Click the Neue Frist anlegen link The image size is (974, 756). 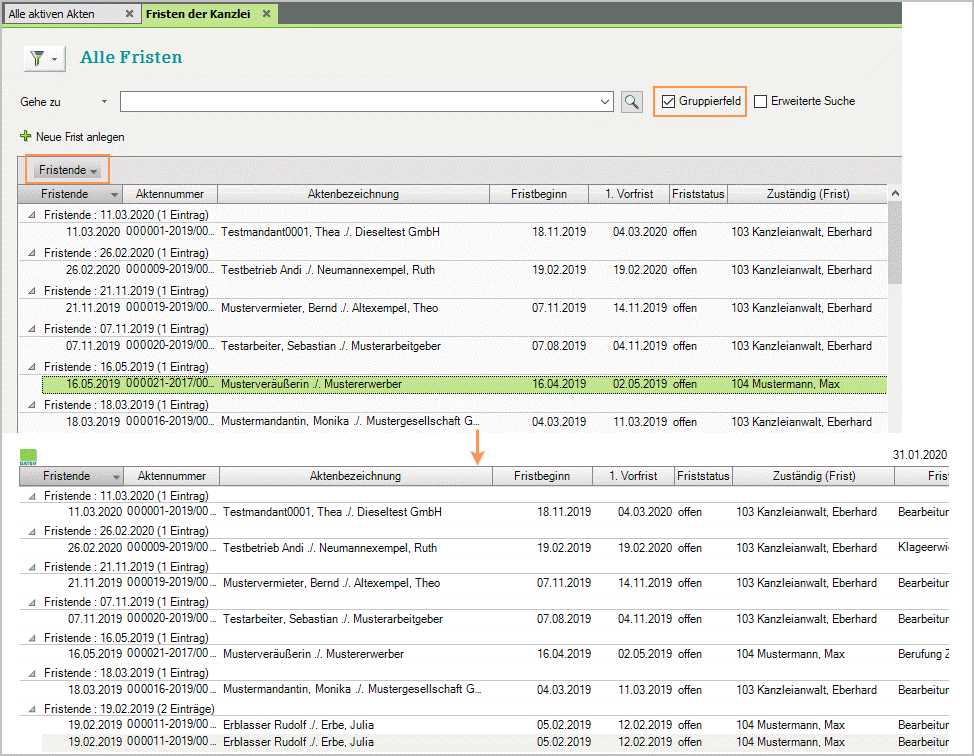pyautogui.click(x=80, y=137)
